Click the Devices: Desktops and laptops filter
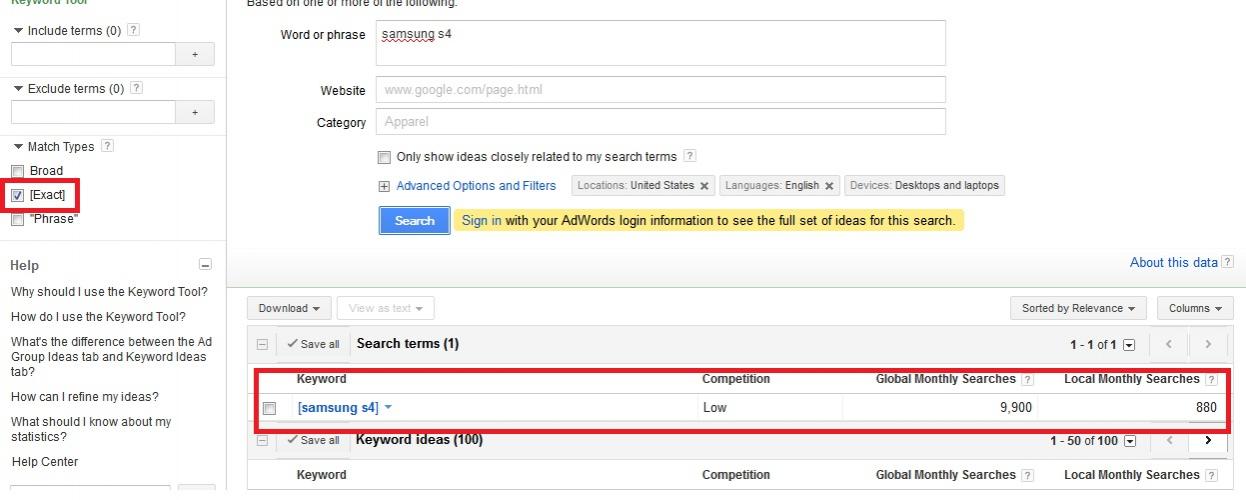The width and height of the screenshot is (1246, 500). [x=924, y=186]
